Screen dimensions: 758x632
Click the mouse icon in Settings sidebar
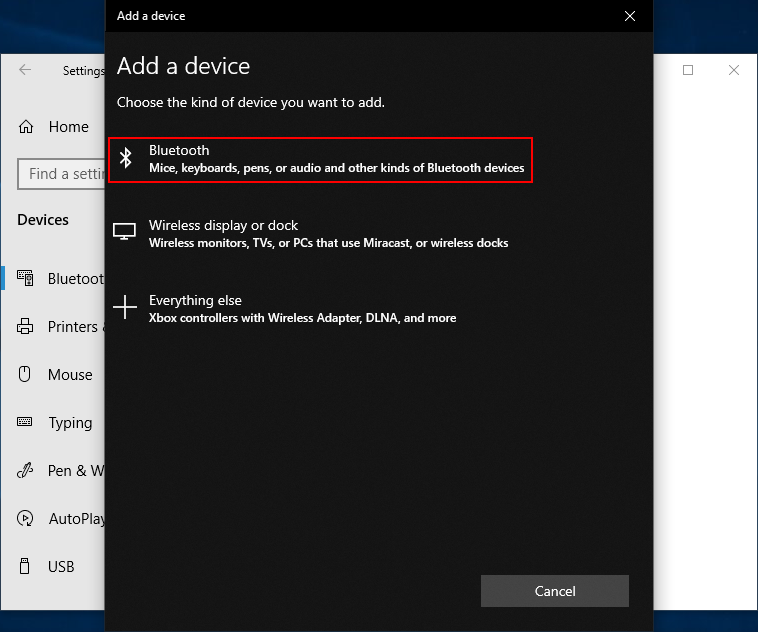[25, 374]
